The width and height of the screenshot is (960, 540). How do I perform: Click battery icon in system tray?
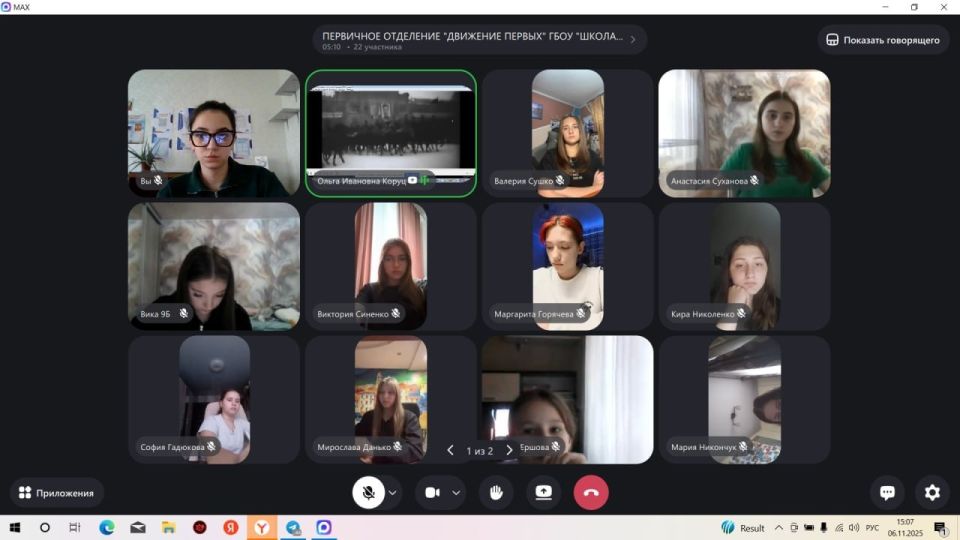[x=809, y=527]
